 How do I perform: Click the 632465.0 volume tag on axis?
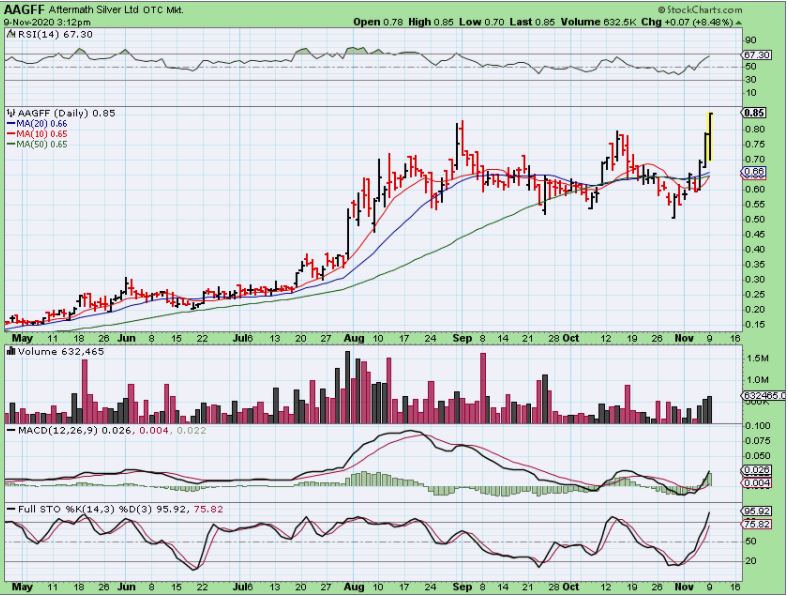pos(763,396)
